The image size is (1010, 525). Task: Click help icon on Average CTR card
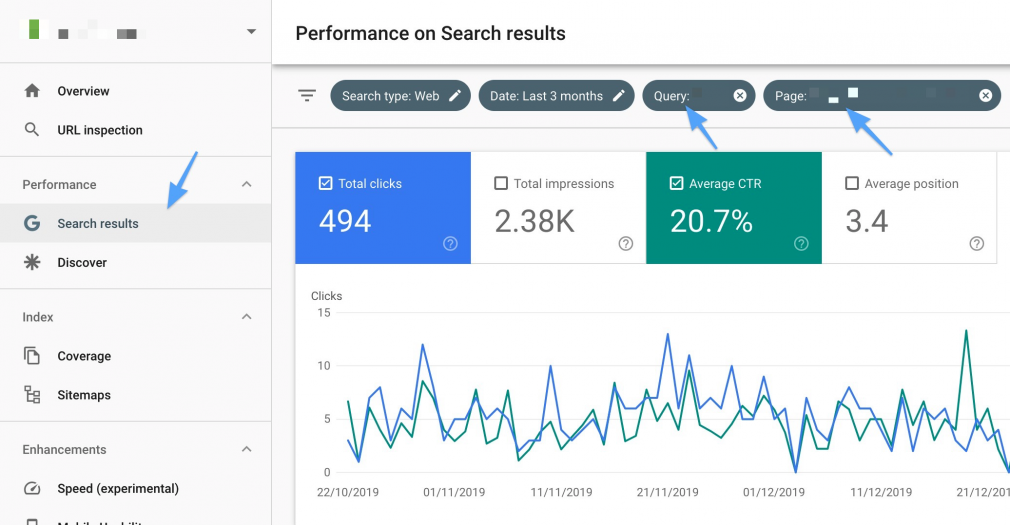pyautogui.click(x=801, y=243)
